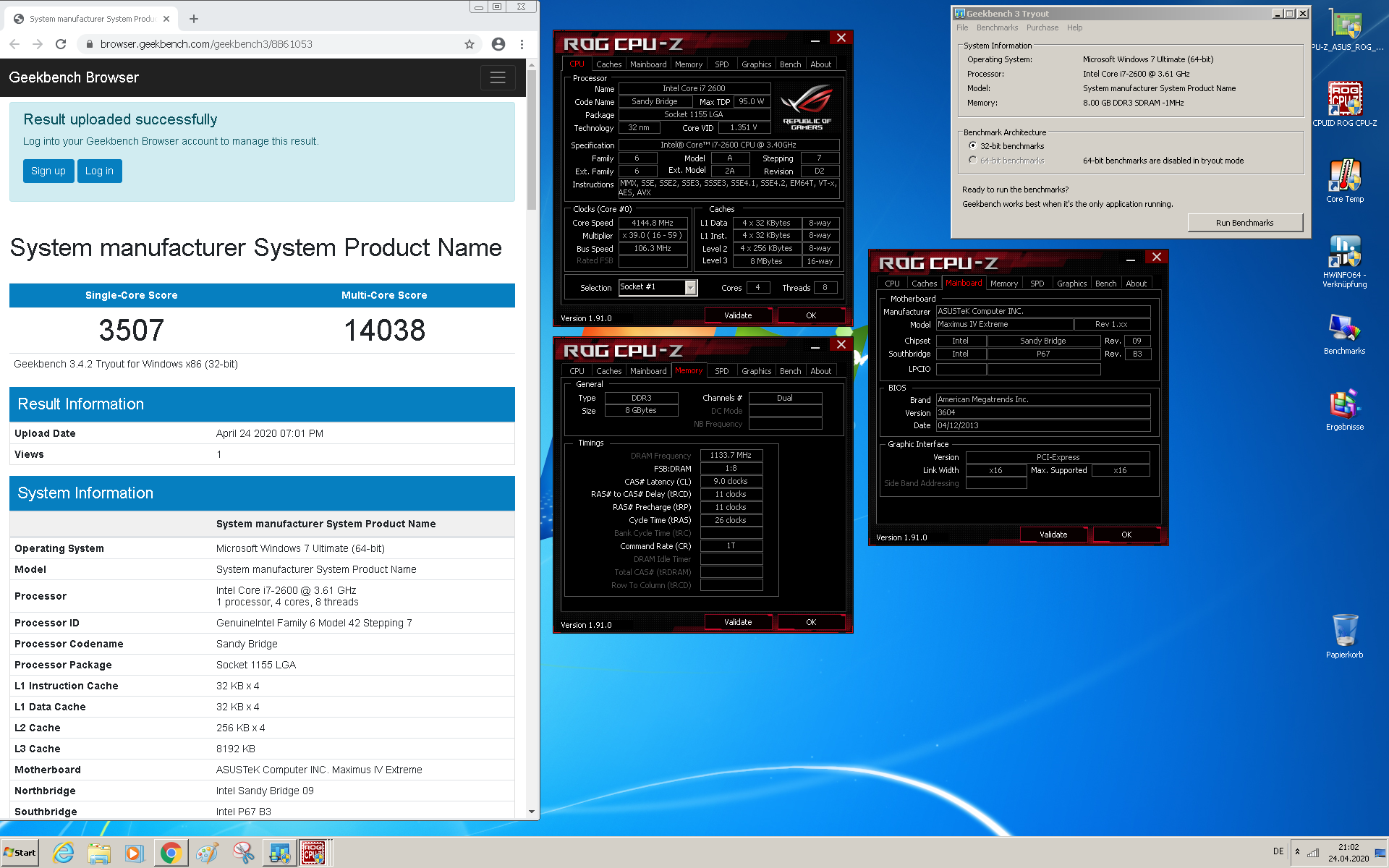Select 32-bit benchmarks radio option
This screenshot has height=868, width=1389.
972,145
